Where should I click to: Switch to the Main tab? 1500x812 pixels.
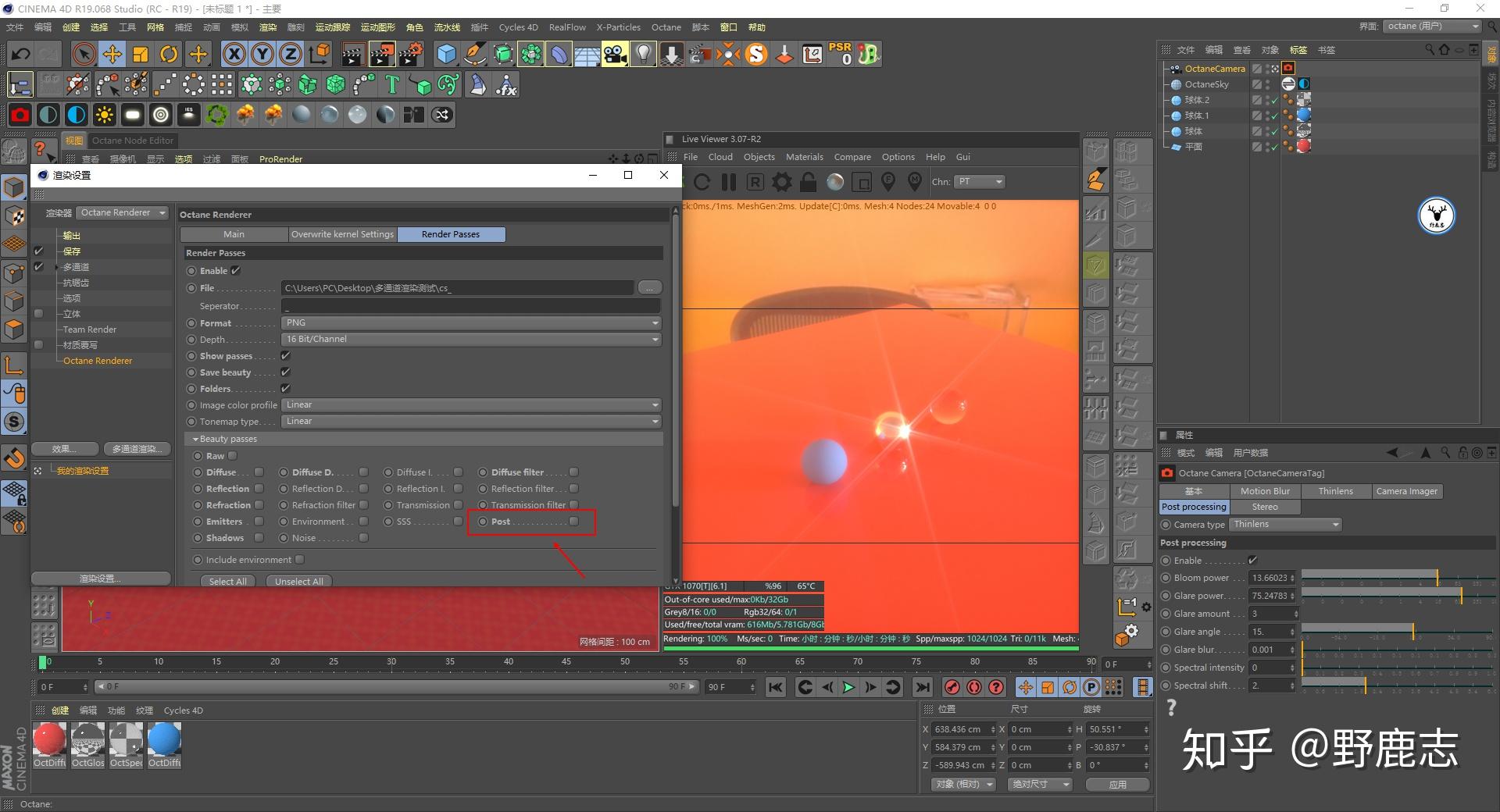click(234, 234)
